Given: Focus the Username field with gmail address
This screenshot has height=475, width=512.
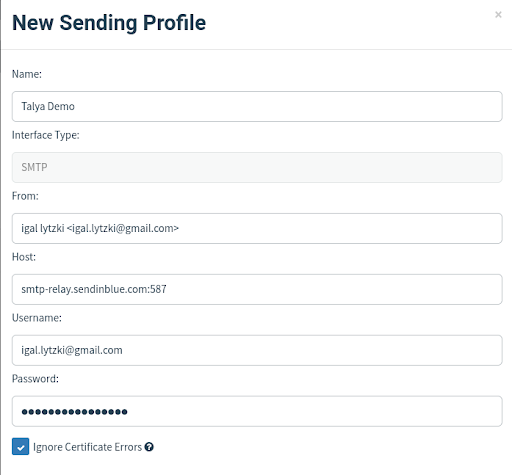Looking at the screenshot, I should (257, 350).
